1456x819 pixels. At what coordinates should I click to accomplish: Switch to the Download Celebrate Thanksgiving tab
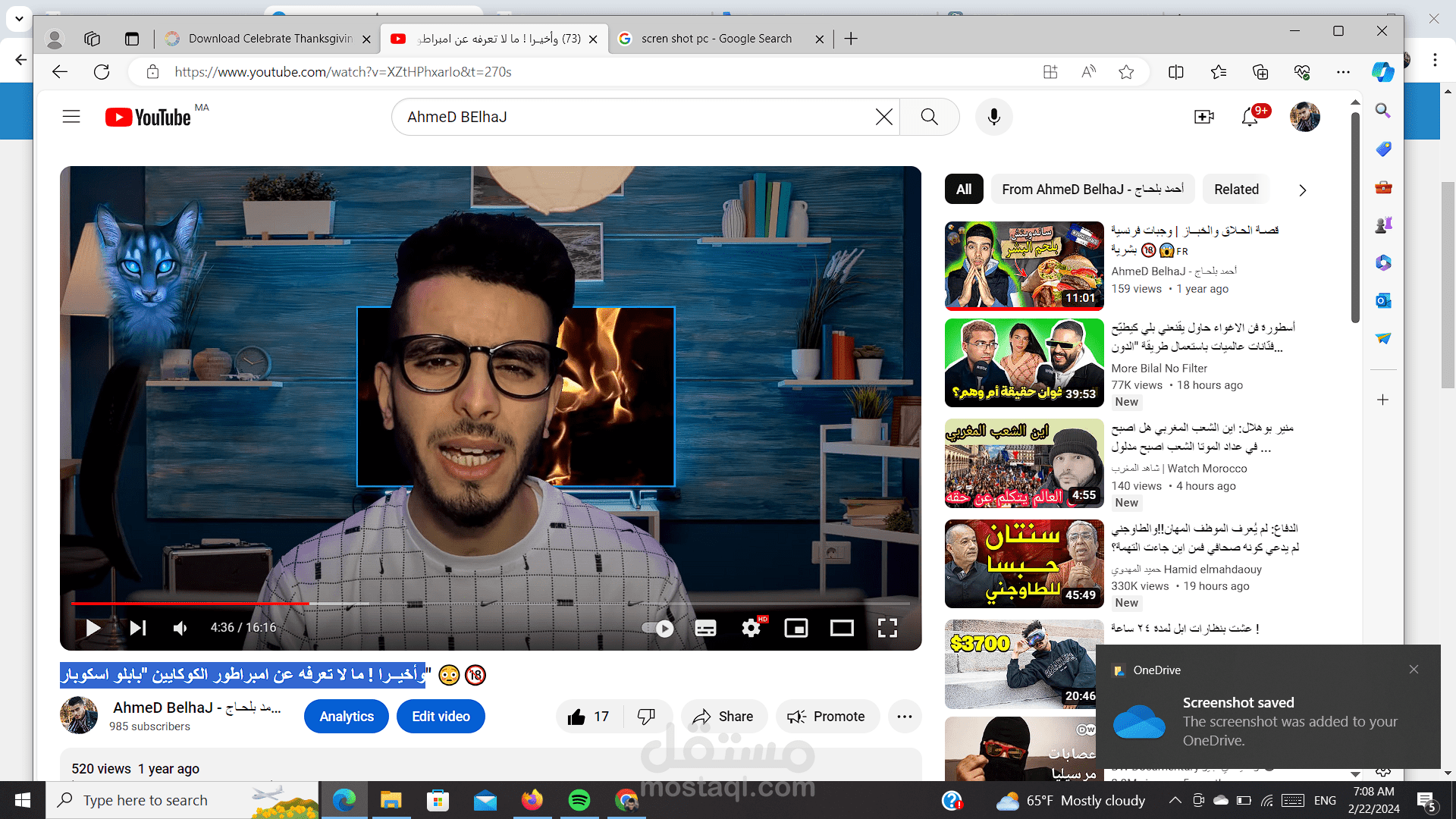(270, 39)
